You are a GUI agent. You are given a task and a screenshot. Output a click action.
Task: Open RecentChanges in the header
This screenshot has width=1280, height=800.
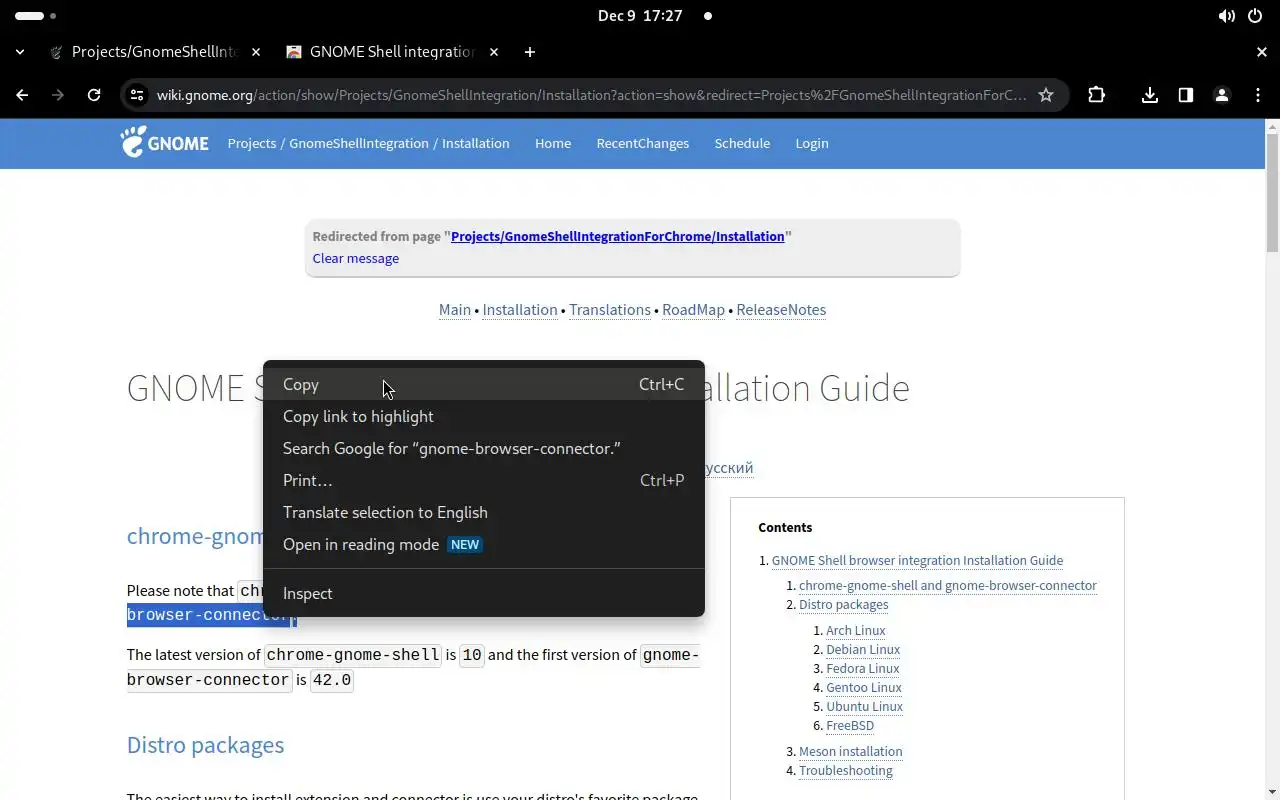pos(643,143)
